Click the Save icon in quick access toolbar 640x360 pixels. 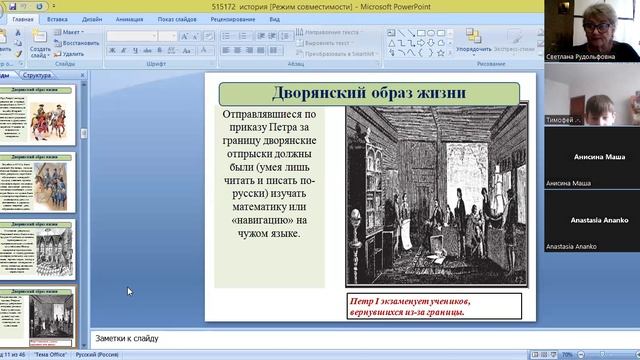tap(13, 7)
